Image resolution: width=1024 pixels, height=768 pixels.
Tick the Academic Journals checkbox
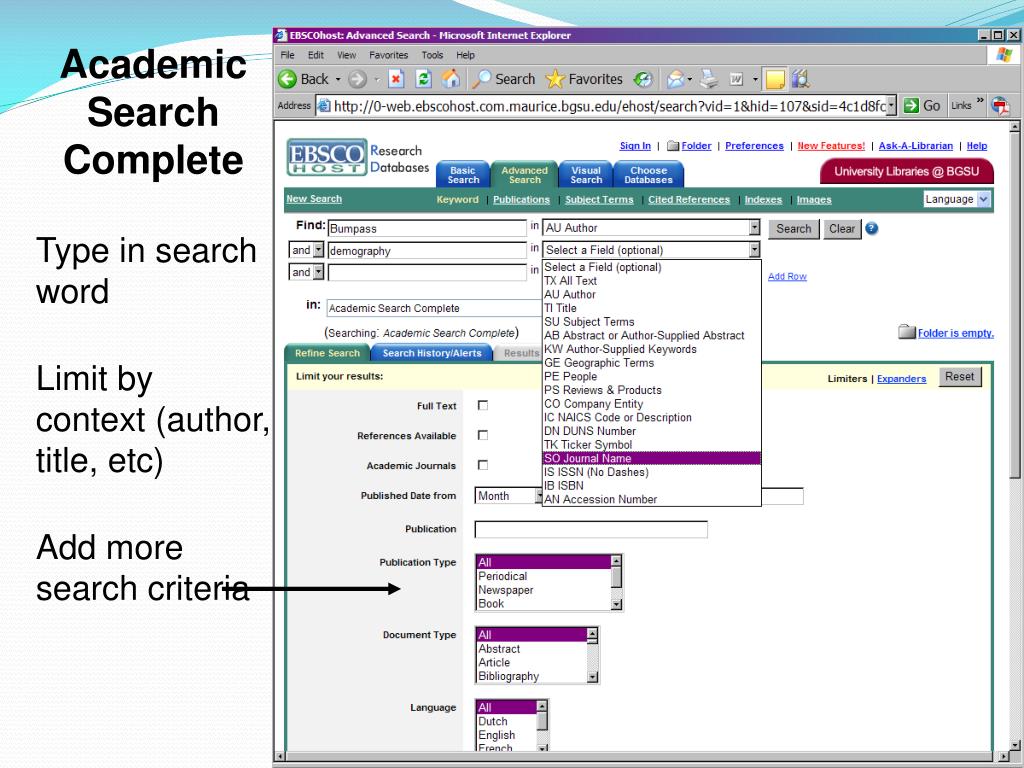(483, 465)
